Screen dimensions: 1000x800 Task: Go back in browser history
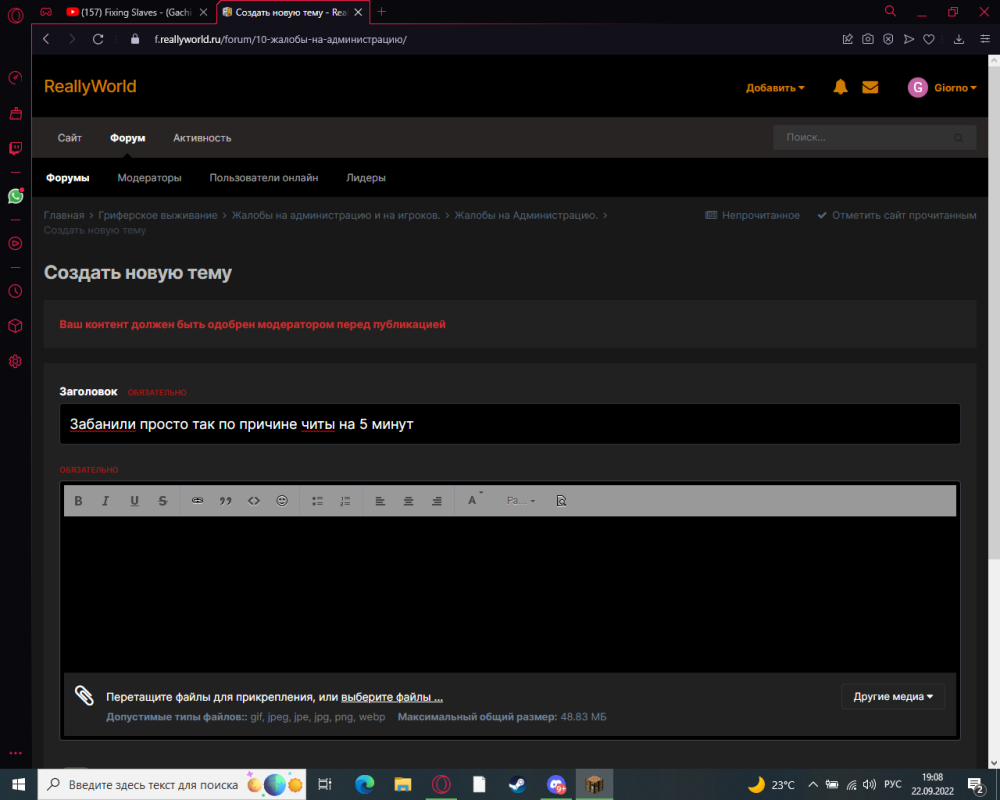pos(46,40)
